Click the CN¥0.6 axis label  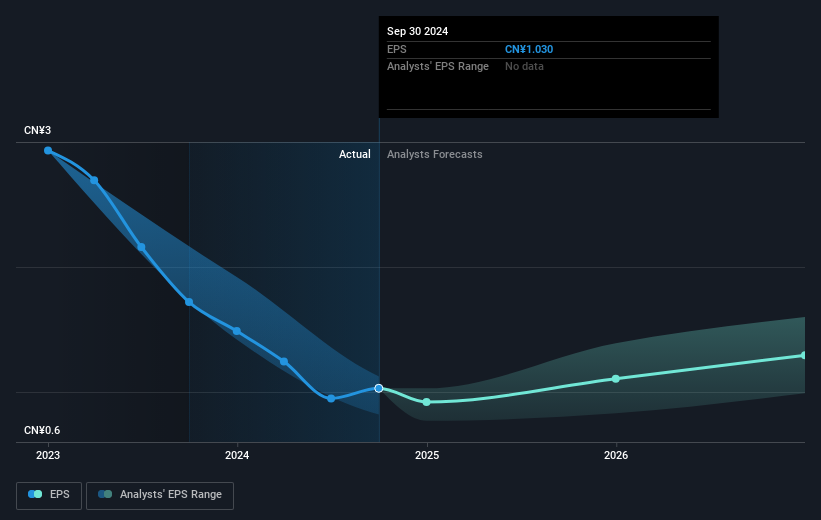(42, 430)
